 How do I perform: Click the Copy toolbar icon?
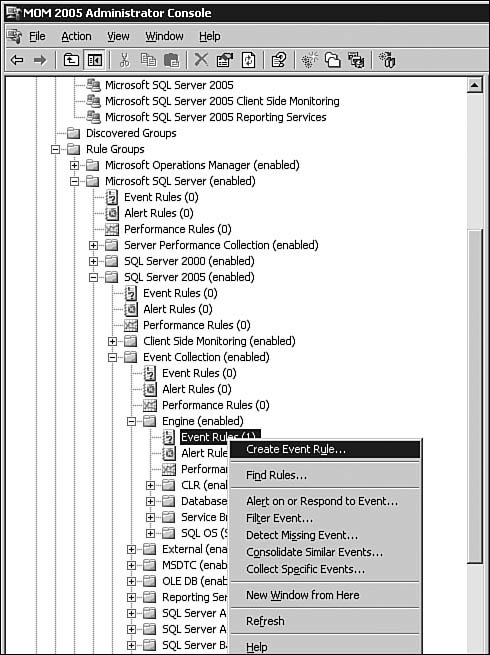(148, 60)
